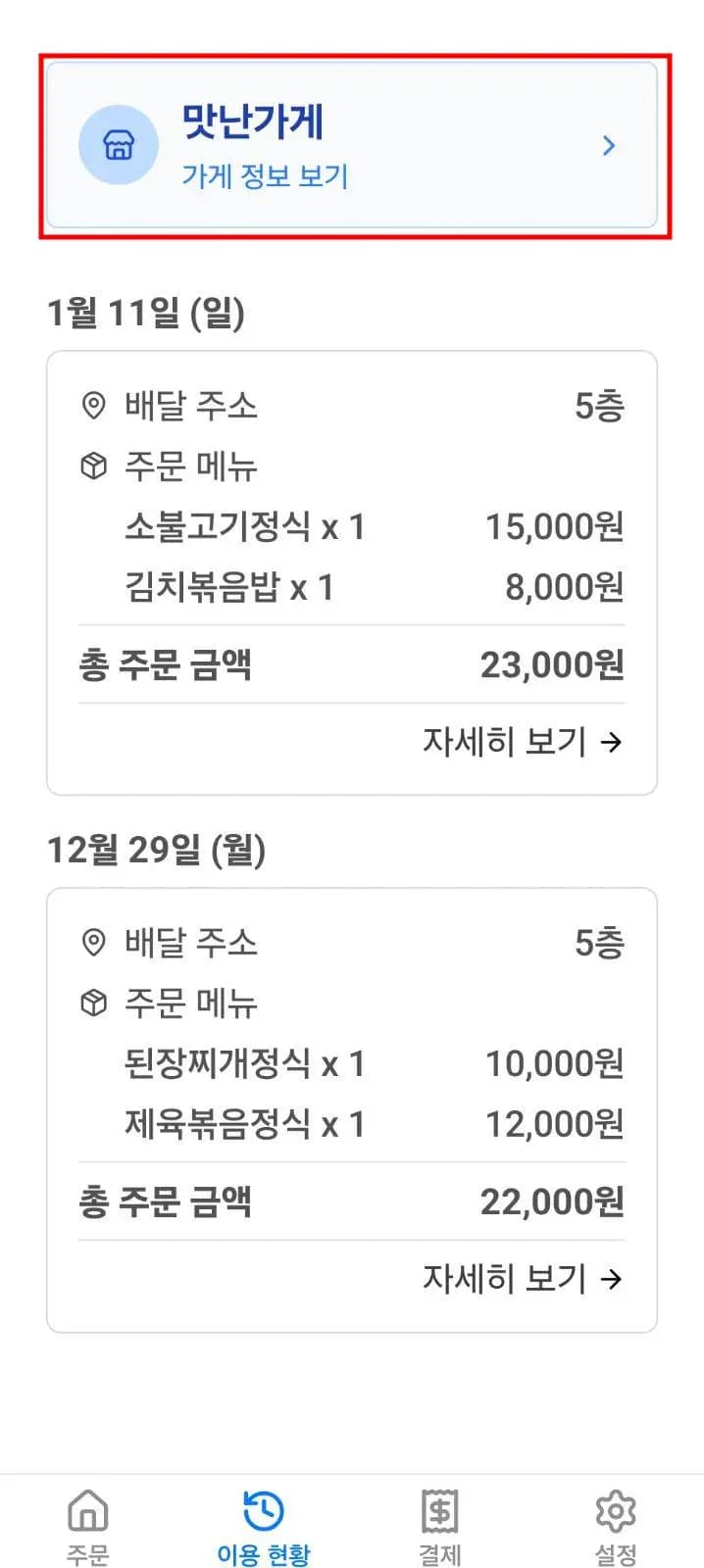704x1568 pixels.
Task: Tap the arrow icon next to 자세히 보기 in January order
Action: 613,743
